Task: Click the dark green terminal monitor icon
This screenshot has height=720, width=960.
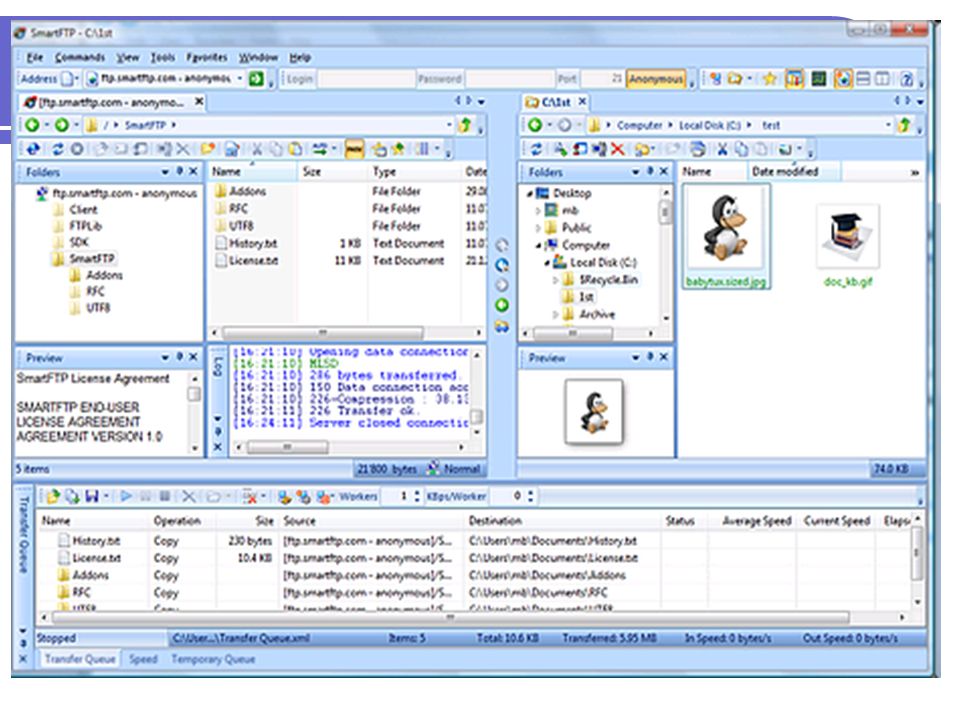Action: pos(819,78)
